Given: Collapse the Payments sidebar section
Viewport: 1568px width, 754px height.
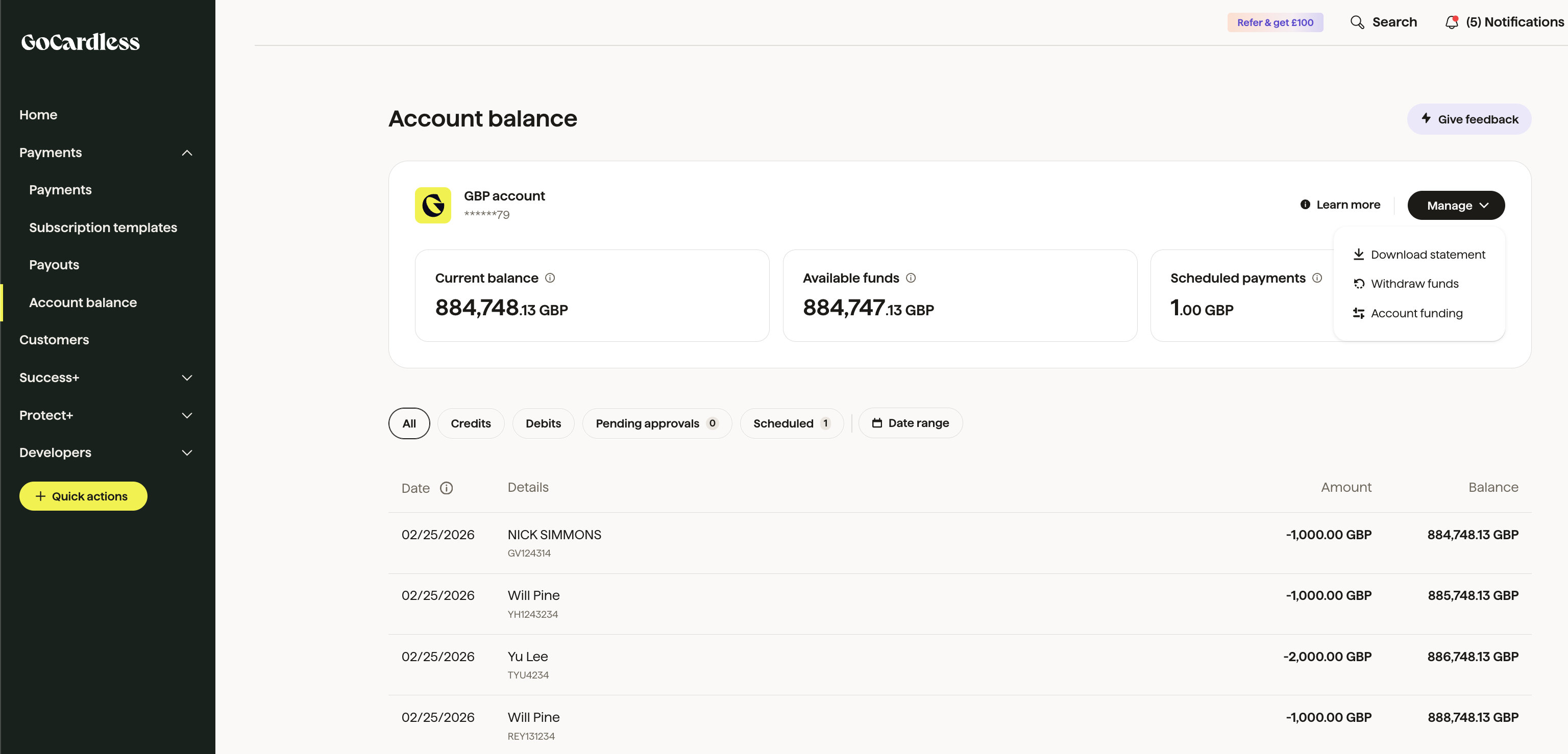Looking at the screenshot, I should point(187,153).
